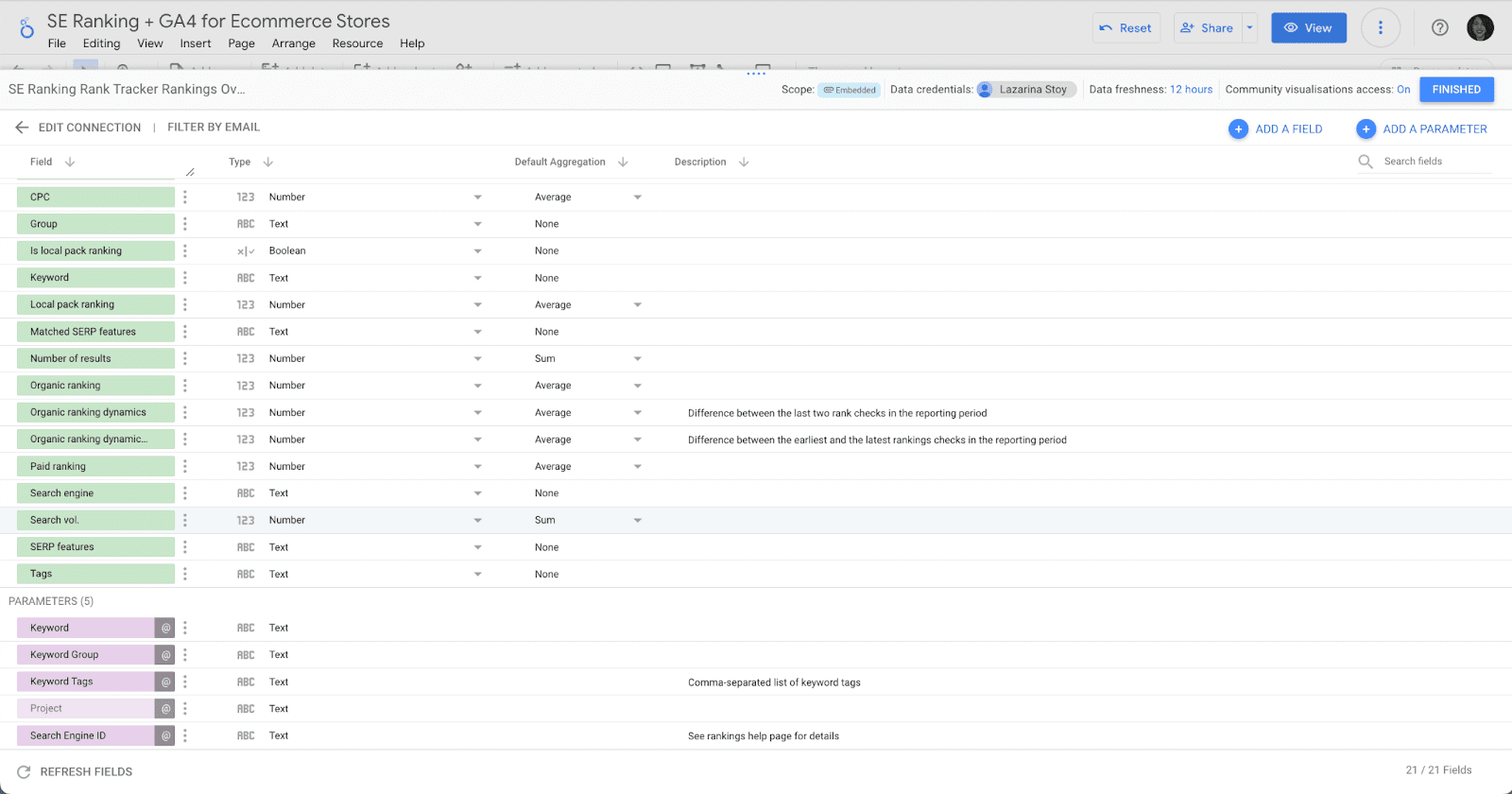Open the help question mark icon
Screen dimensions: 1512x794
click(x=1440, y=27)
